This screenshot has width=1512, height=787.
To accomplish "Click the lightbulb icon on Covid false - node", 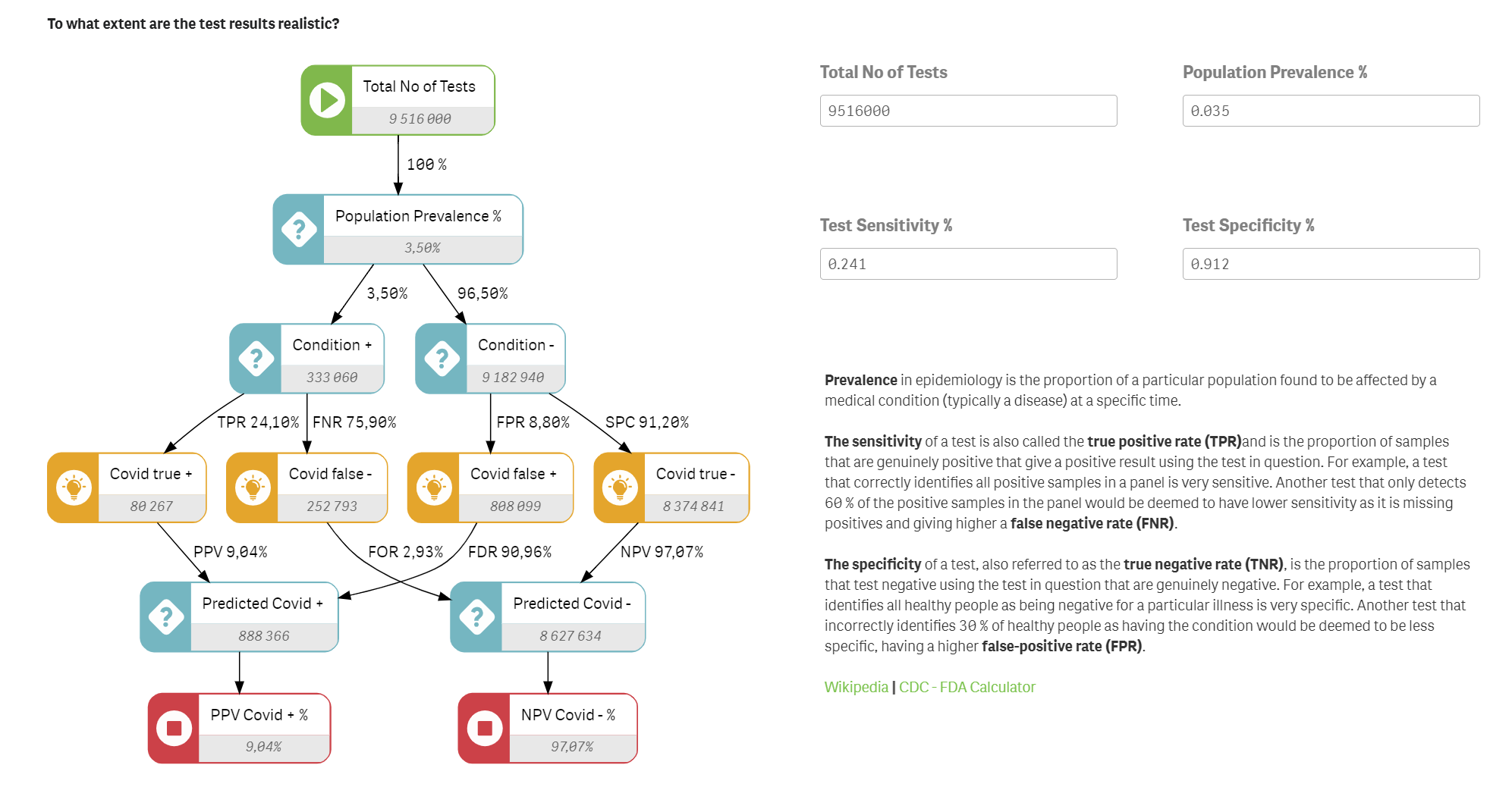I will [253, 488].
